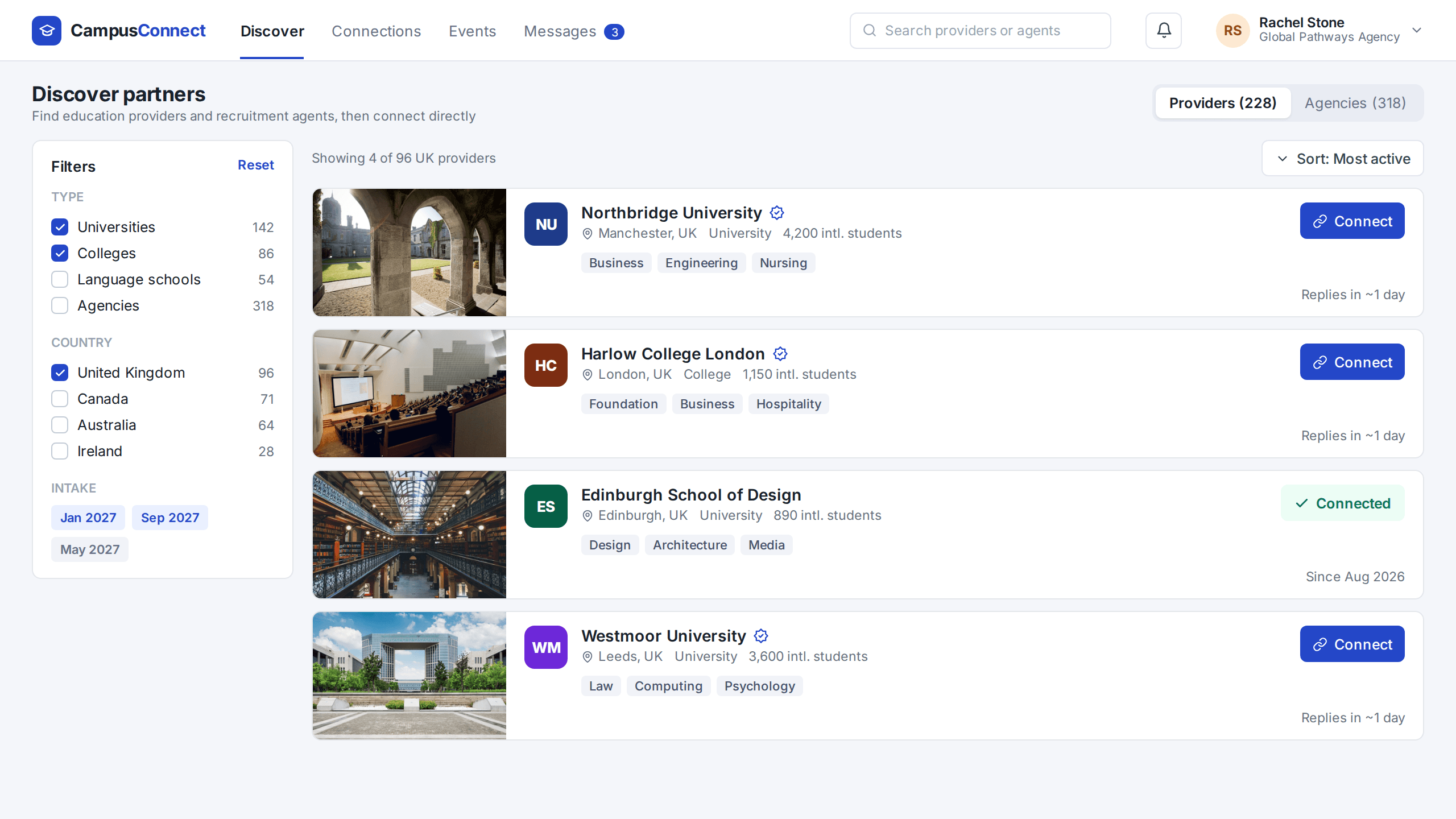Uncheck the United Kingdom country filter
This screenshot has height=819, width=1456.
click(60, 373)
